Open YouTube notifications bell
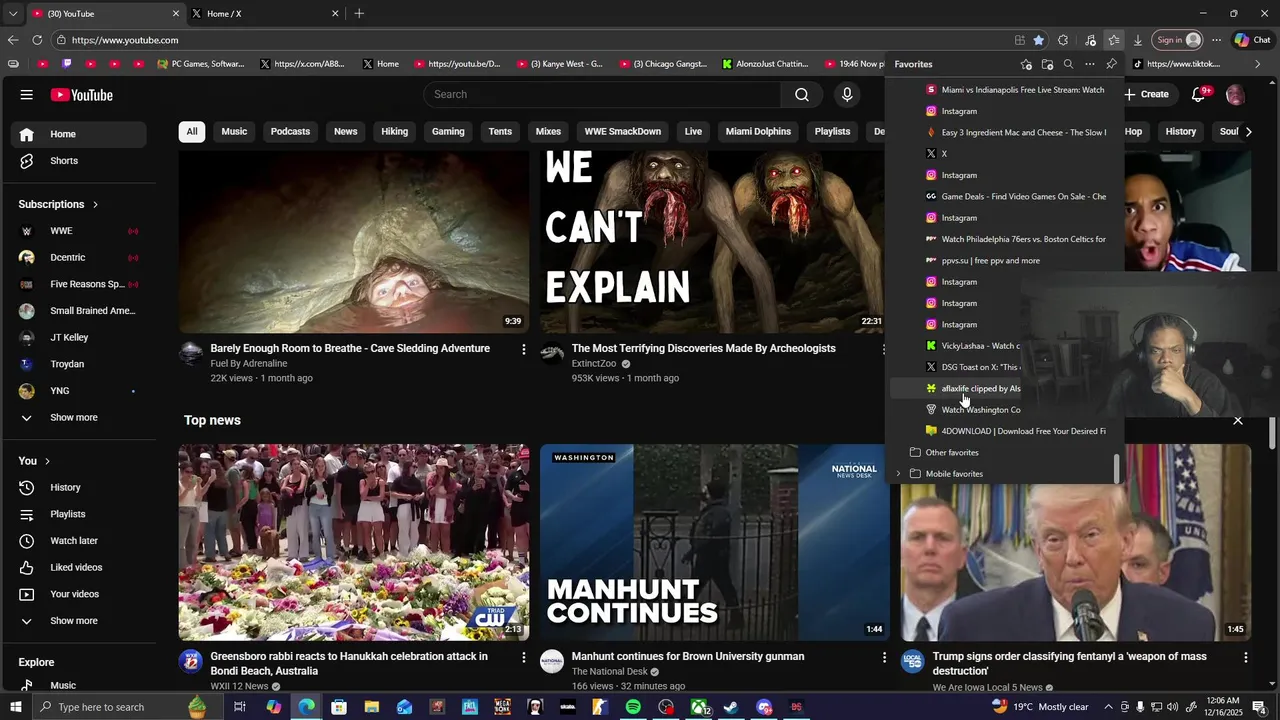The image size is (1280, 720). 1199,94
